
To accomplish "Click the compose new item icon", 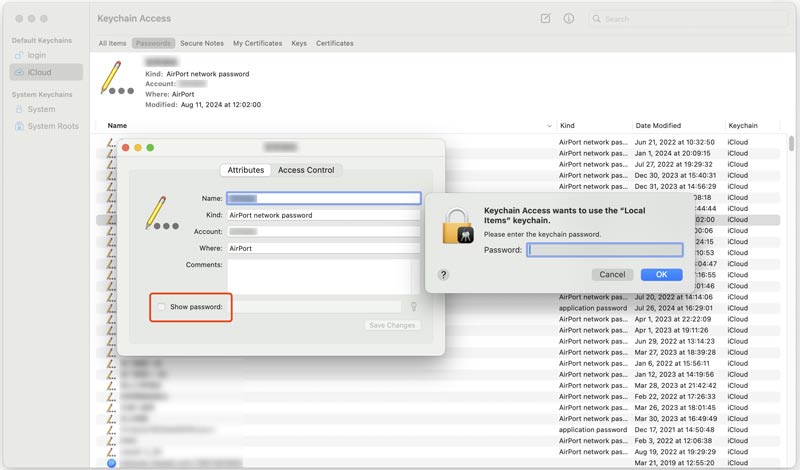I will (545, 19).
